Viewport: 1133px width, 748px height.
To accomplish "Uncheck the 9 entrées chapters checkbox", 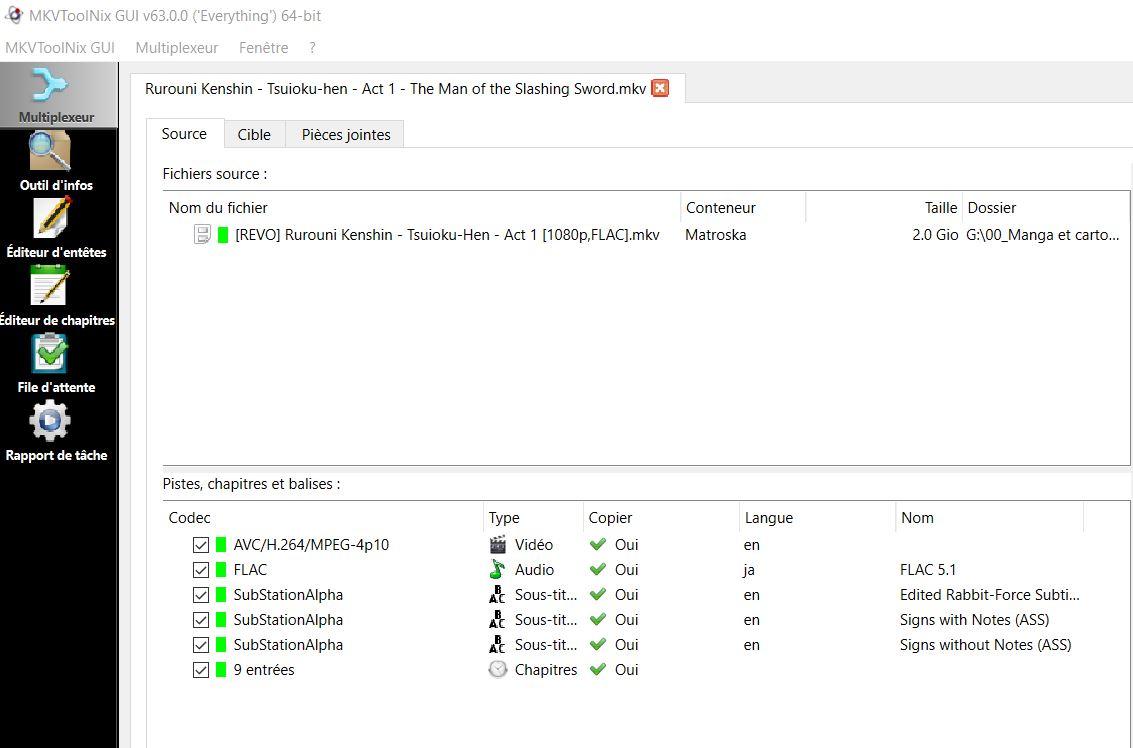I will click(201, 670).
